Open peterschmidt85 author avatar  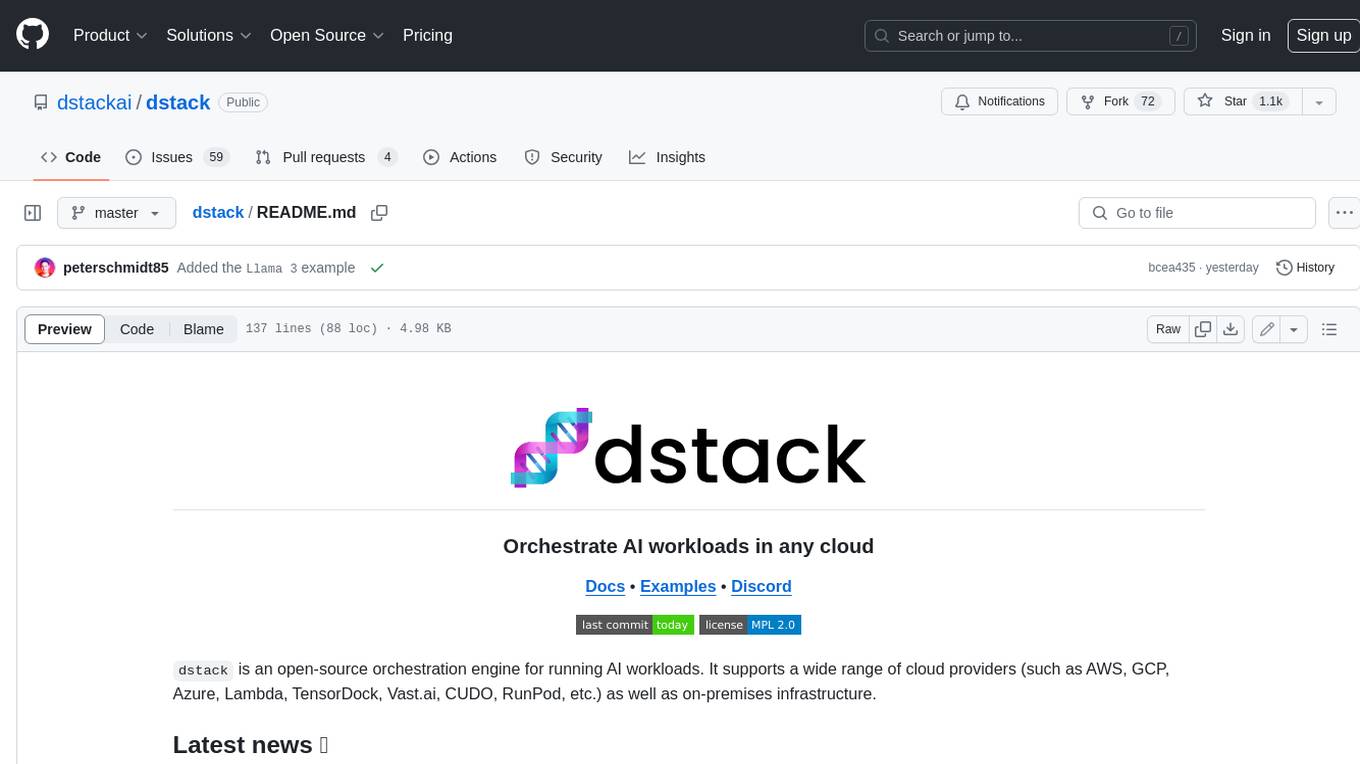(45, 268)
